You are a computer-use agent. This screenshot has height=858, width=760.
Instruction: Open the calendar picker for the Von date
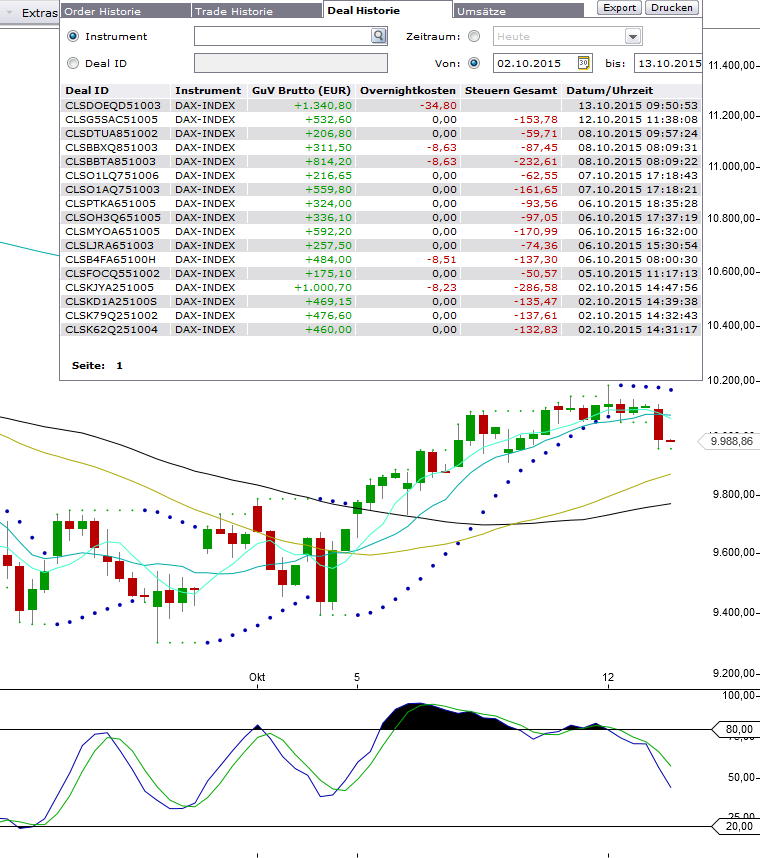(584, 64)
